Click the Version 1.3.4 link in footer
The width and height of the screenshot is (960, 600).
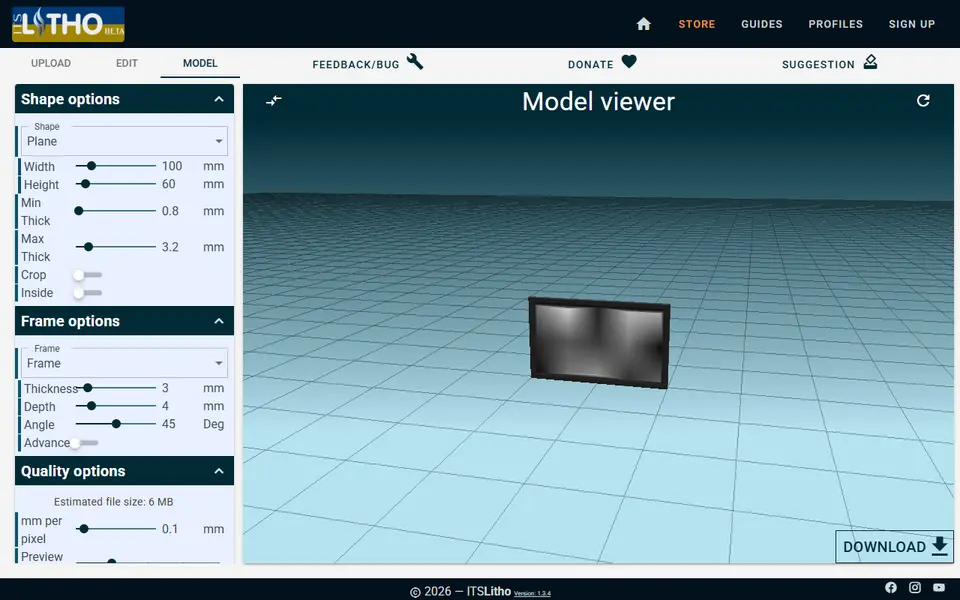[532, 593]
